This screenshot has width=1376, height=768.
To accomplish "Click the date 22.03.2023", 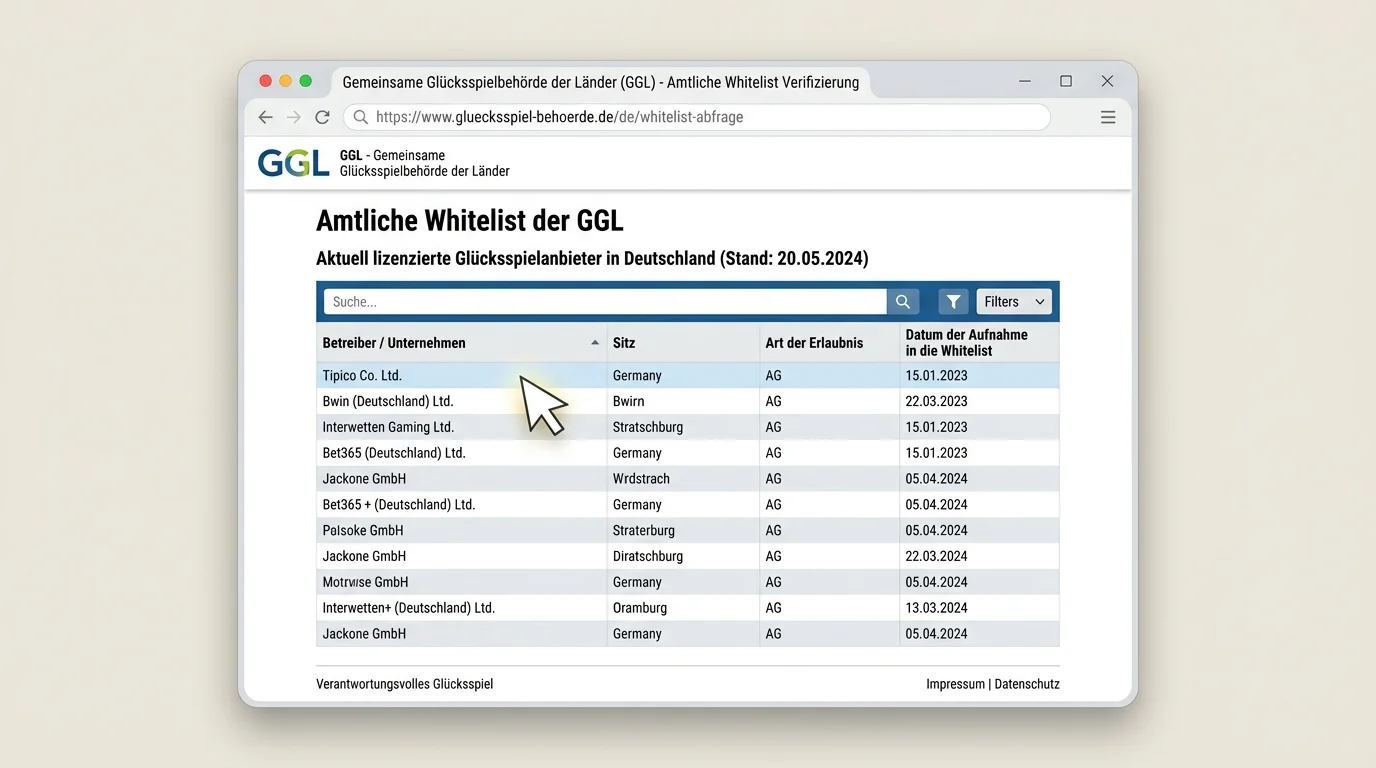I will (936, 401).
